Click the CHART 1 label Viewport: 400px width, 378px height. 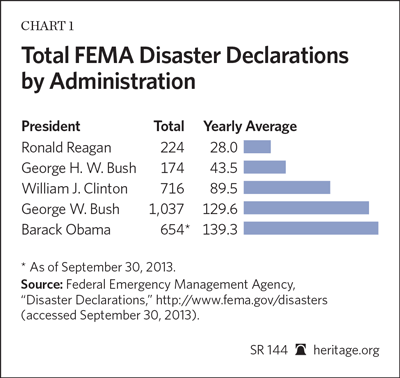tap(47, 26)
